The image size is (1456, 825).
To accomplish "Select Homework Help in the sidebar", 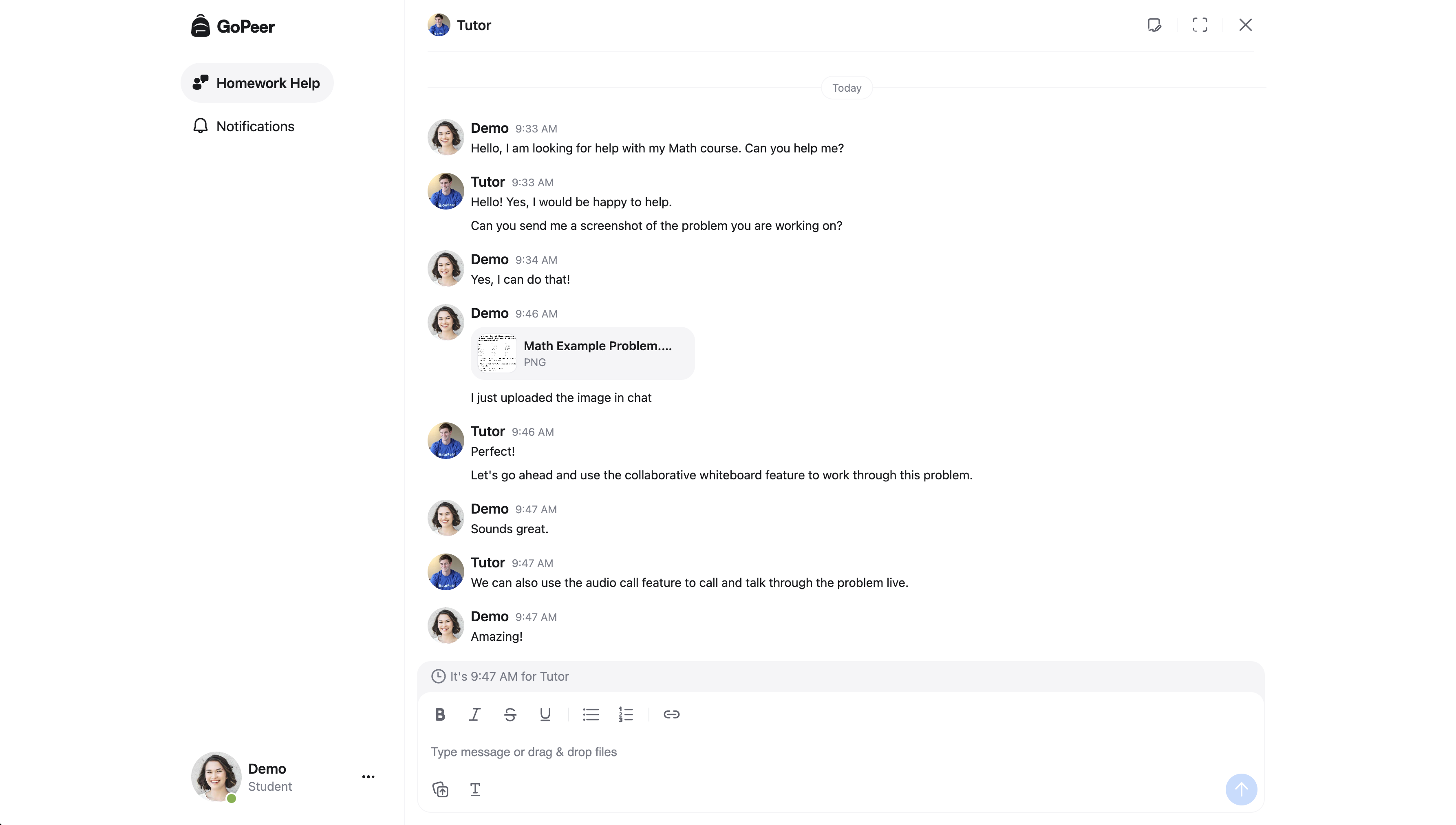I will tap(256, 83).
